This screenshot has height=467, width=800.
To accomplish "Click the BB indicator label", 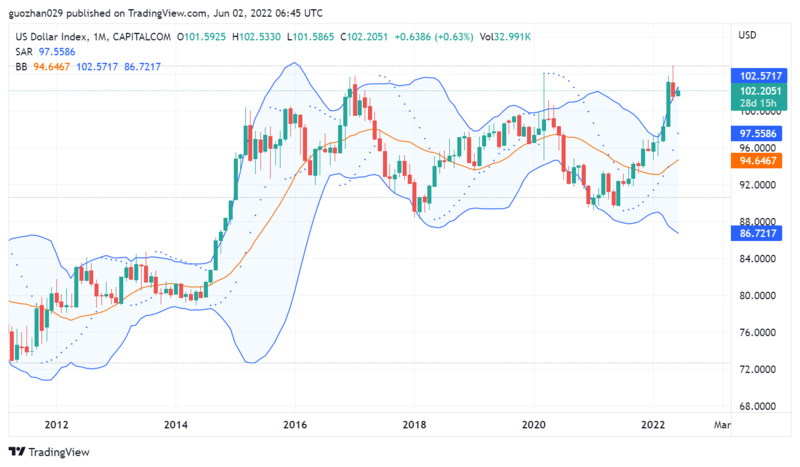I will (21, 67).
